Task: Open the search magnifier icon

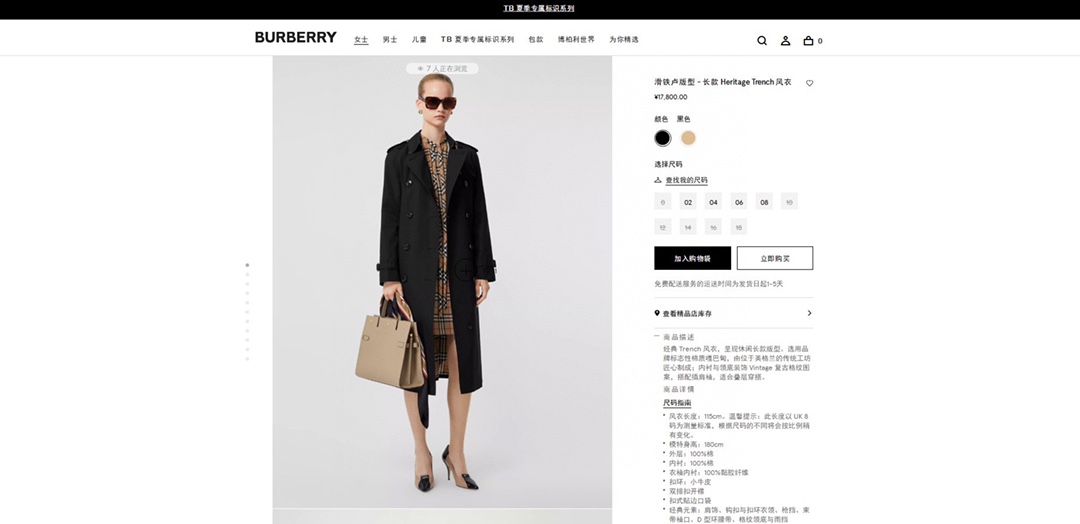Action: [762, 41]
